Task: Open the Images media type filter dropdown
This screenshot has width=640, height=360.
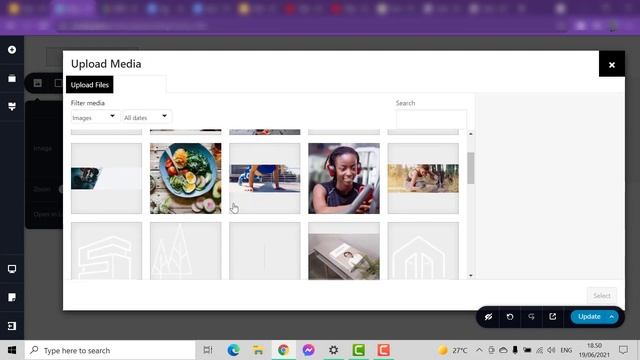Action: pyautogui.click(x=94, y=117)
